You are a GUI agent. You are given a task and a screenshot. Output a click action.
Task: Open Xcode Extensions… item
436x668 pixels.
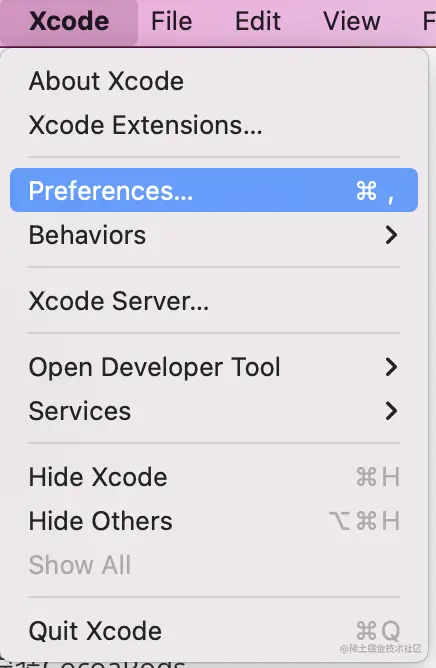(x=214, y=125)
